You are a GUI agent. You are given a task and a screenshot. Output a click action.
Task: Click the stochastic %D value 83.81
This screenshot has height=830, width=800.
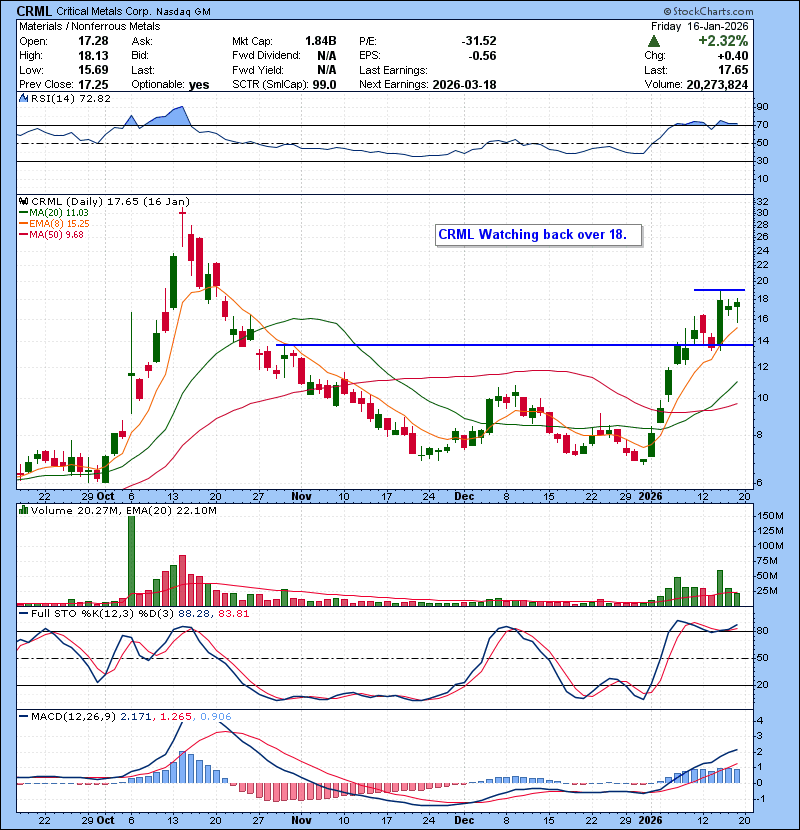232,614
